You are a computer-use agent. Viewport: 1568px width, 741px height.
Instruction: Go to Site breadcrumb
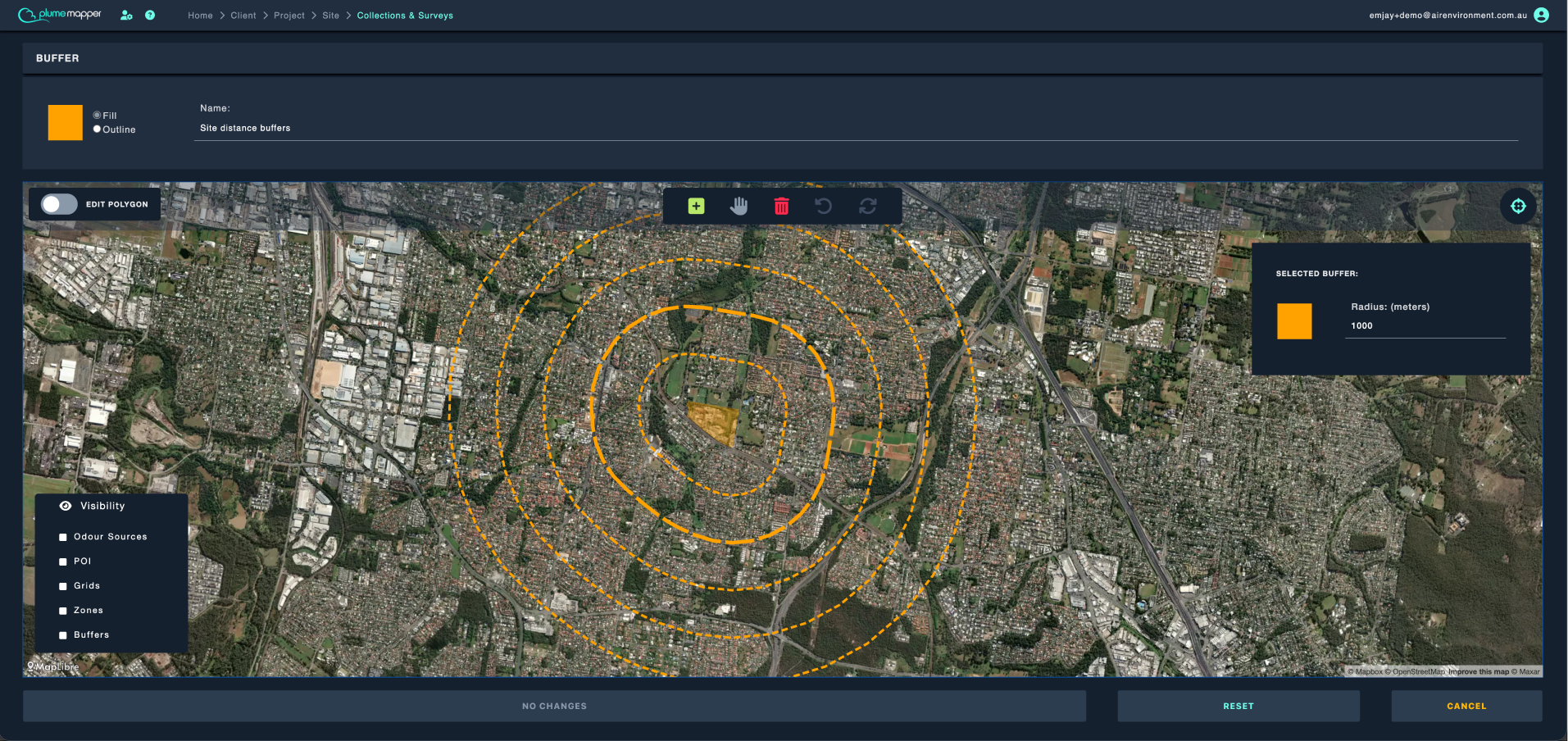pos(330,16)
